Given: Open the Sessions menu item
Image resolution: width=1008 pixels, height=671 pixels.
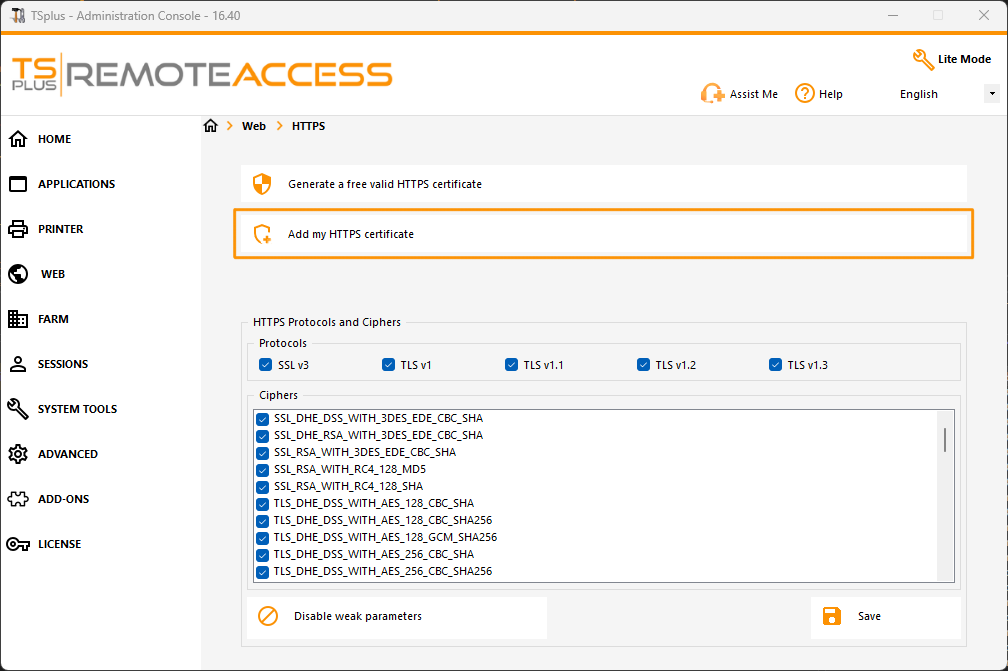Looking at the screenshot, I should pos(62,364).
